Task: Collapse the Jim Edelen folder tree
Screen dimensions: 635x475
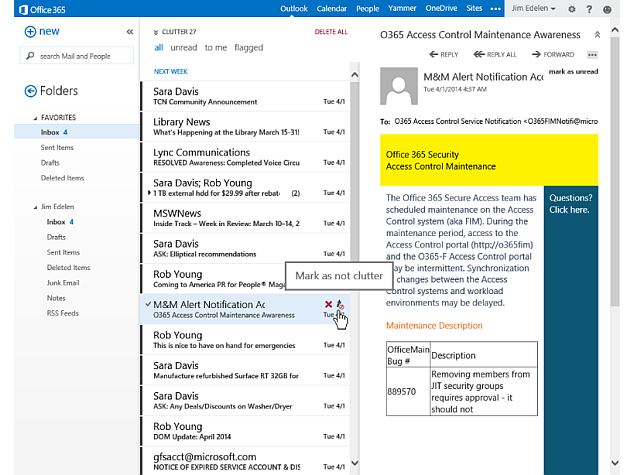Action: click(x=35, y=207)
